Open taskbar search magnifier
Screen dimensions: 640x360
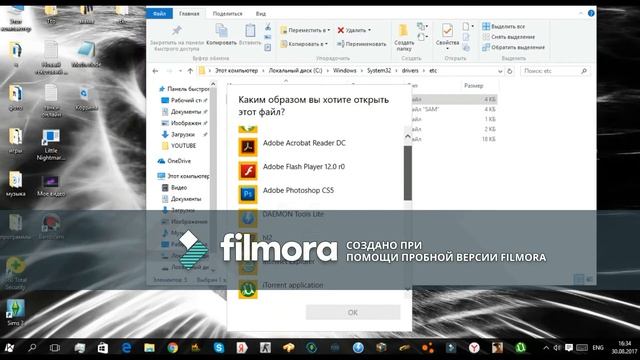tap(32, 348)
